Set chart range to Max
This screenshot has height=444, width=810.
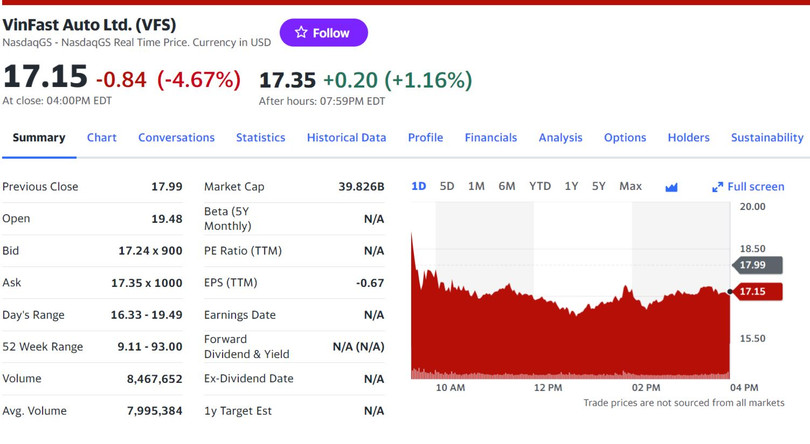[630, 186]
